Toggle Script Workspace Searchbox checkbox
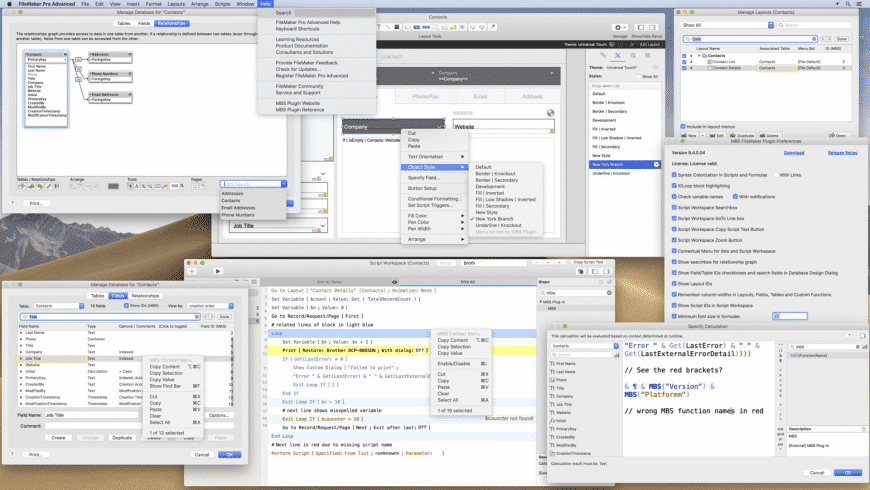 coord(674,208)
